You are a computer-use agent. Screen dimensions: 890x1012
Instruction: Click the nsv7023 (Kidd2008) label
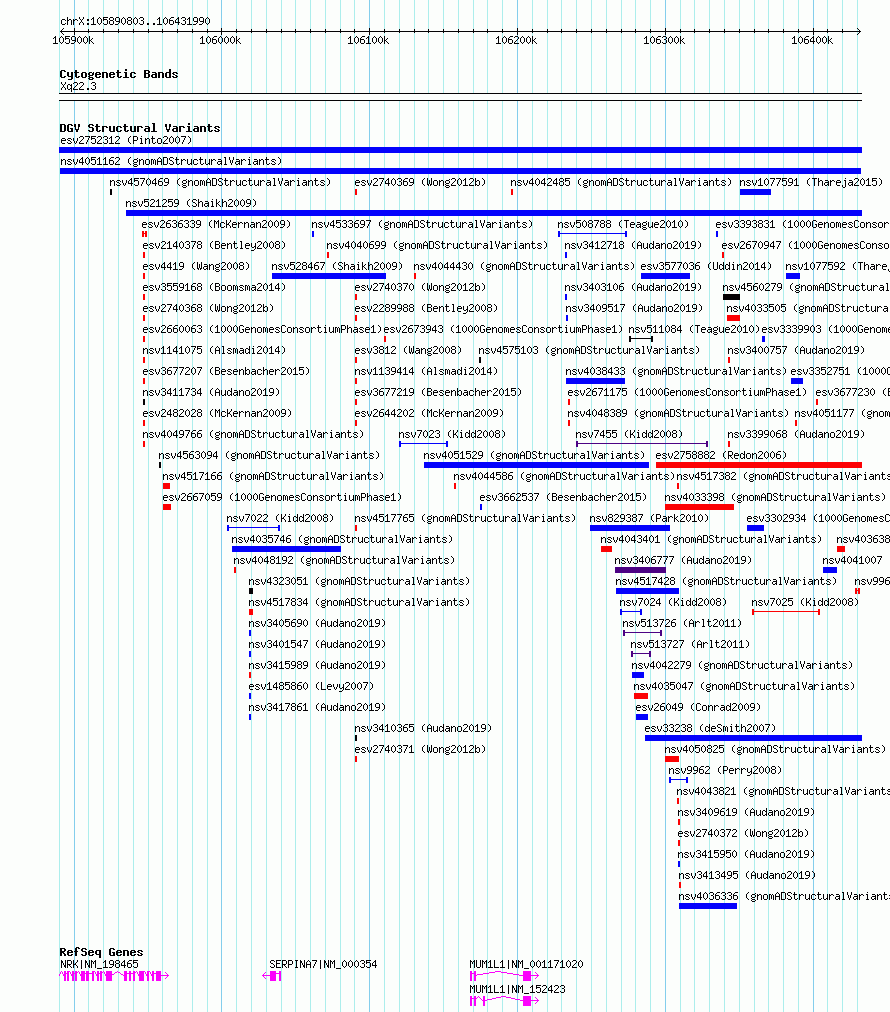452,434
